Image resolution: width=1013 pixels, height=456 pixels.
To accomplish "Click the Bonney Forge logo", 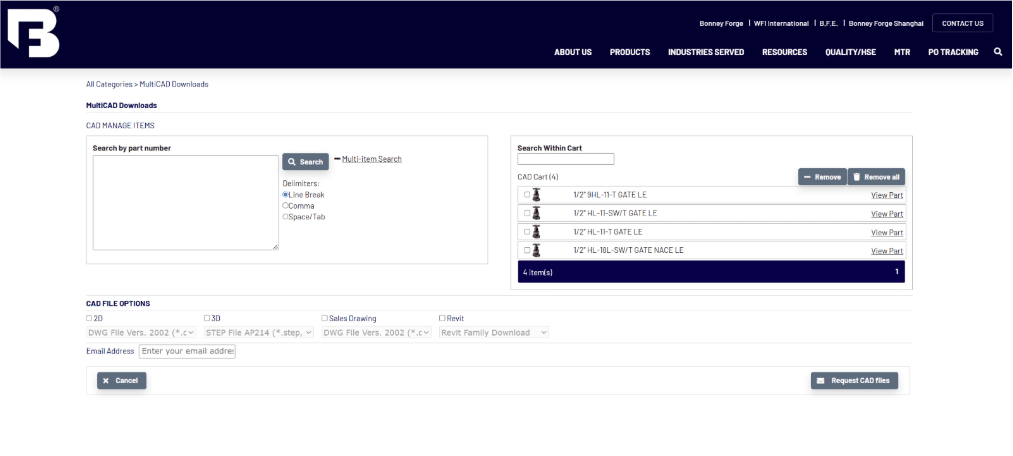I will tap(33, 32).
